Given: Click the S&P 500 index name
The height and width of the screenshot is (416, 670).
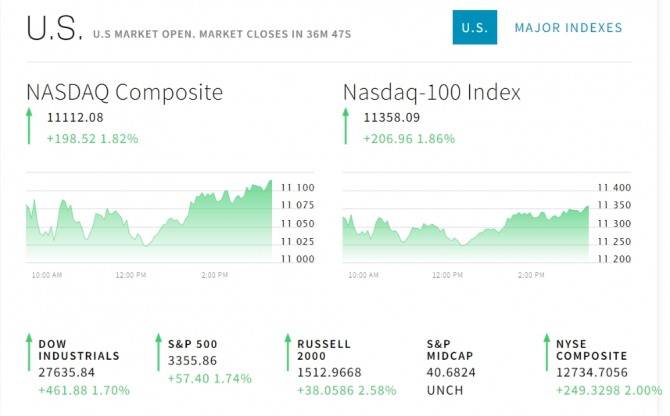Looking at the screenshot, I should (192, 344).
